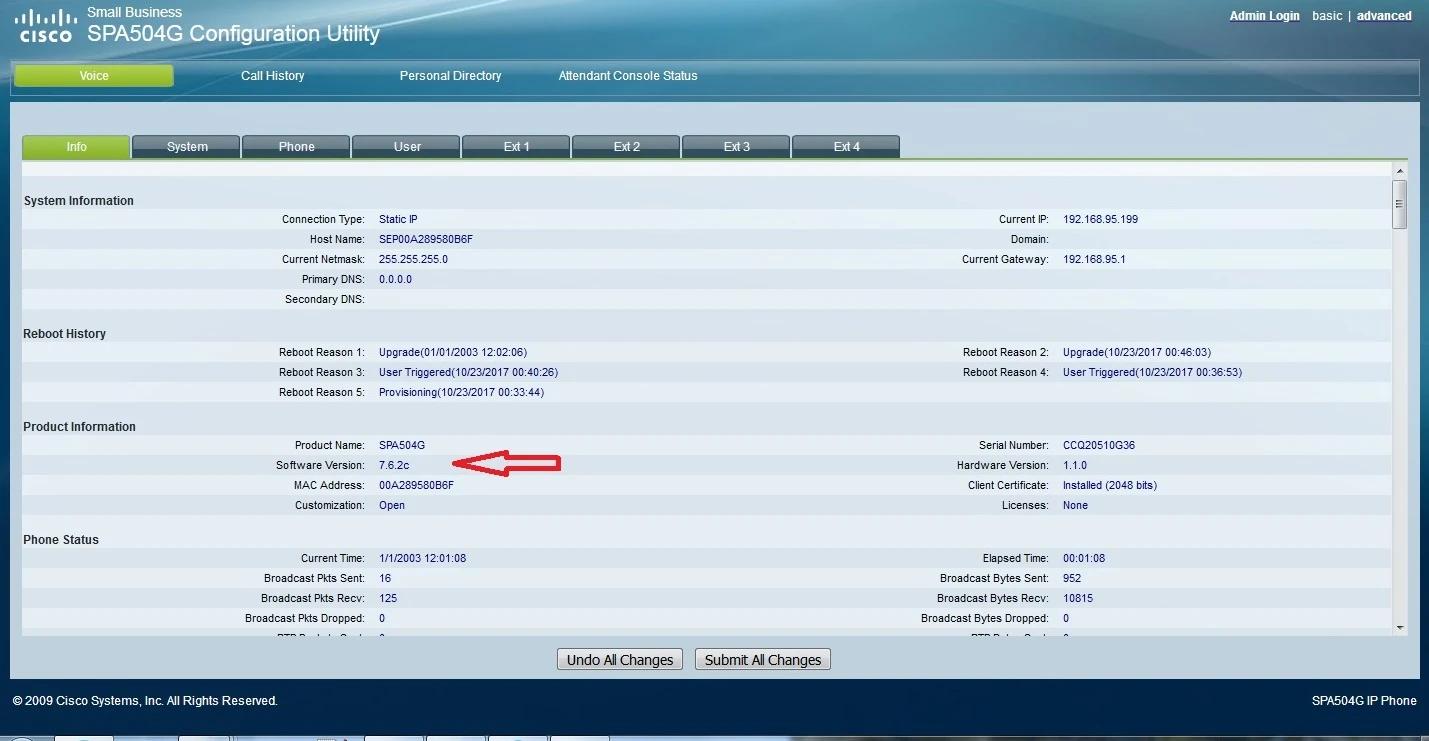
Task: Click the Admin Login link
Action: 1264,16
